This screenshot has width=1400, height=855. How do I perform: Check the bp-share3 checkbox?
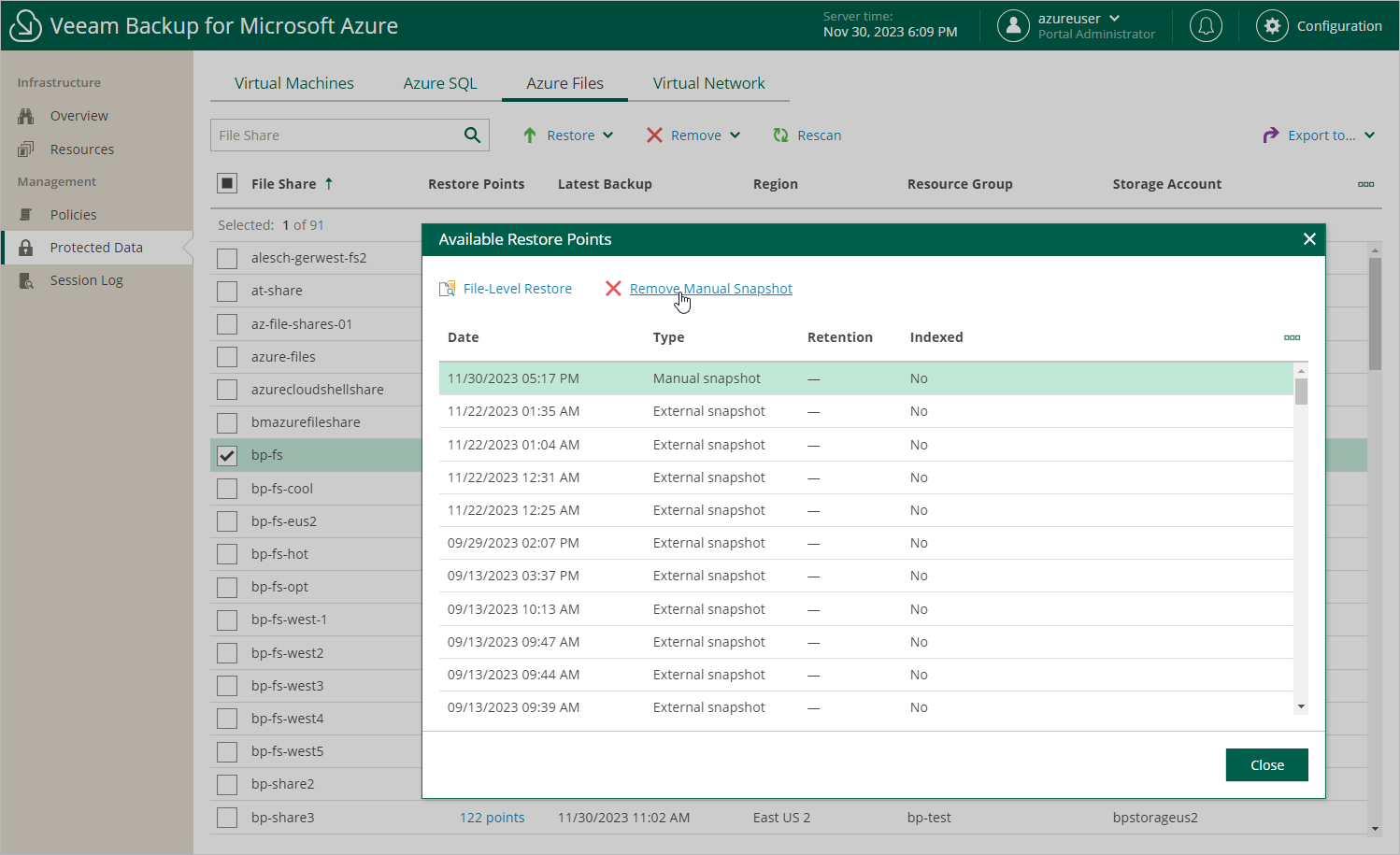227,818
